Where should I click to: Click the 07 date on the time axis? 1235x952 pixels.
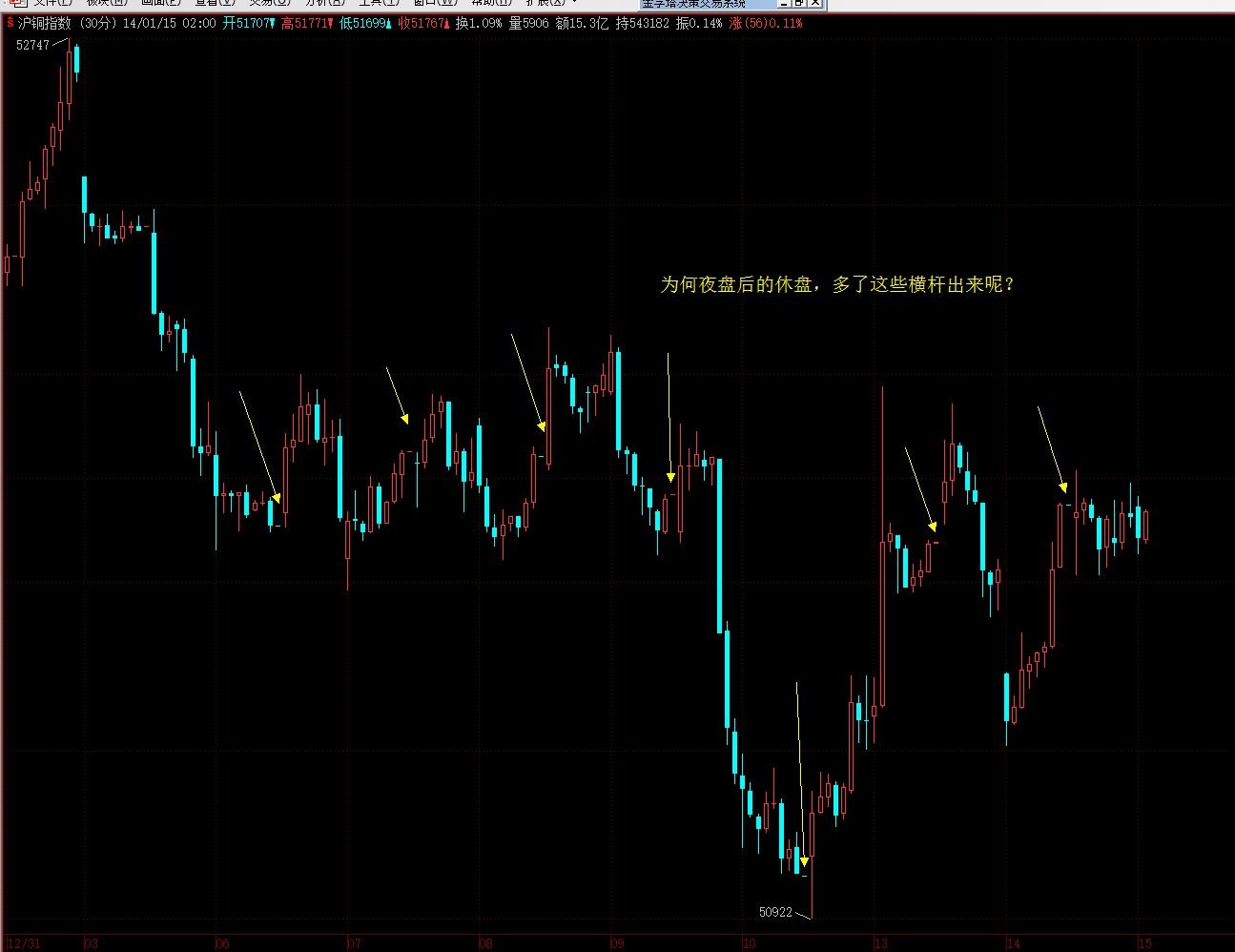click(354, 943)
